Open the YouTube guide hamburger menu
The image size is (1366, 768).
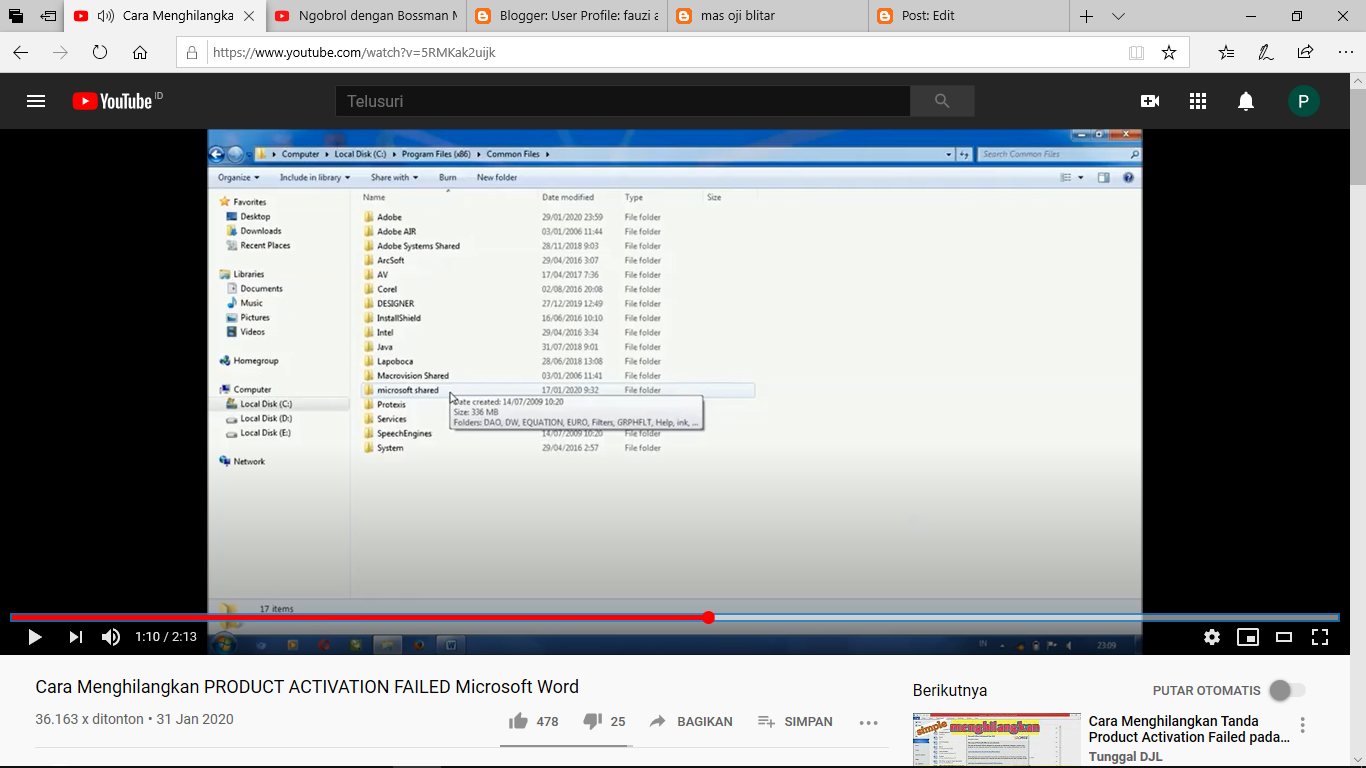pos(36,101)
